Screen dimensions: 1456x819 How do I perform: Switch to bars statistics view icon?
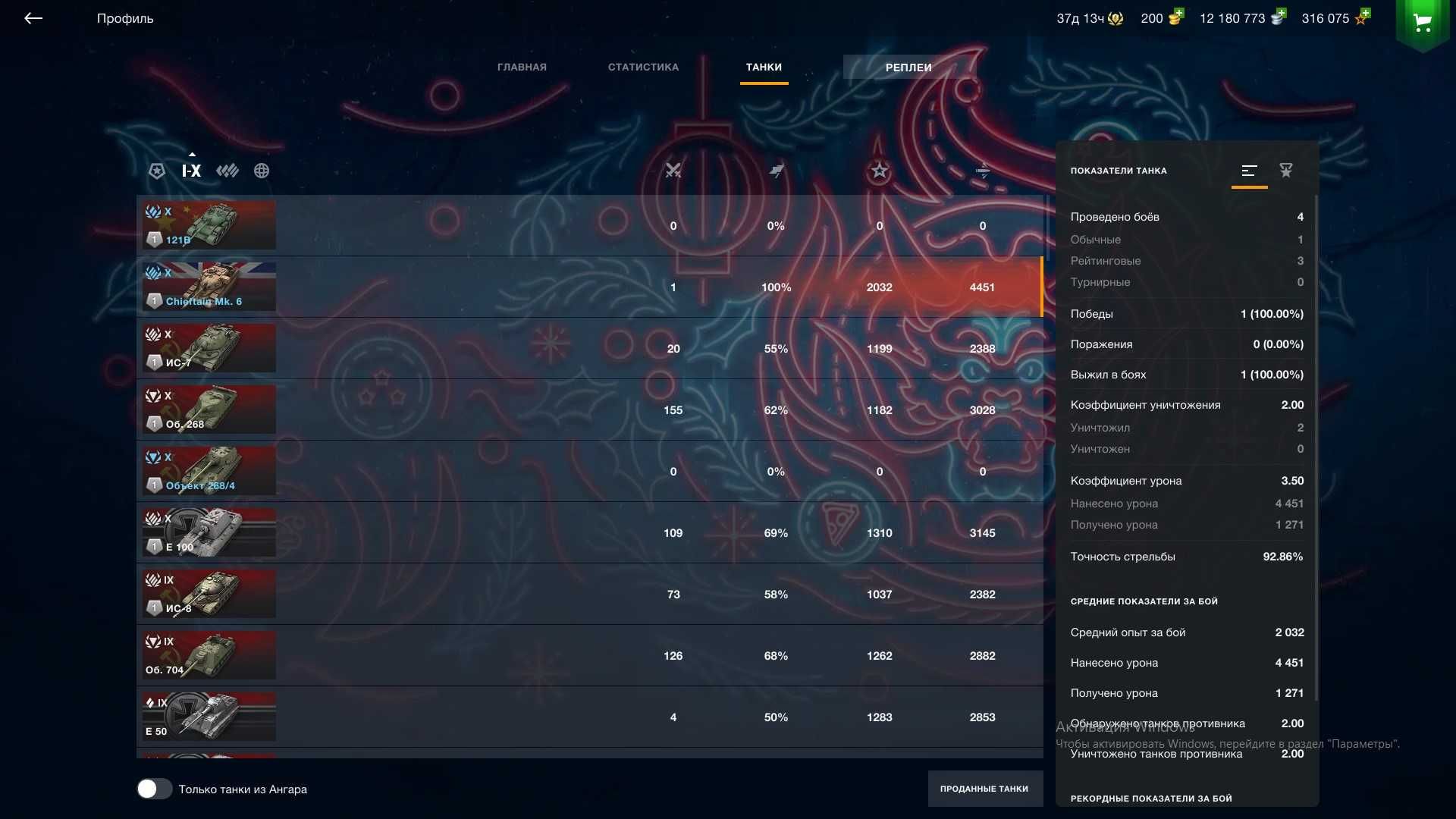pos(1249,171)
